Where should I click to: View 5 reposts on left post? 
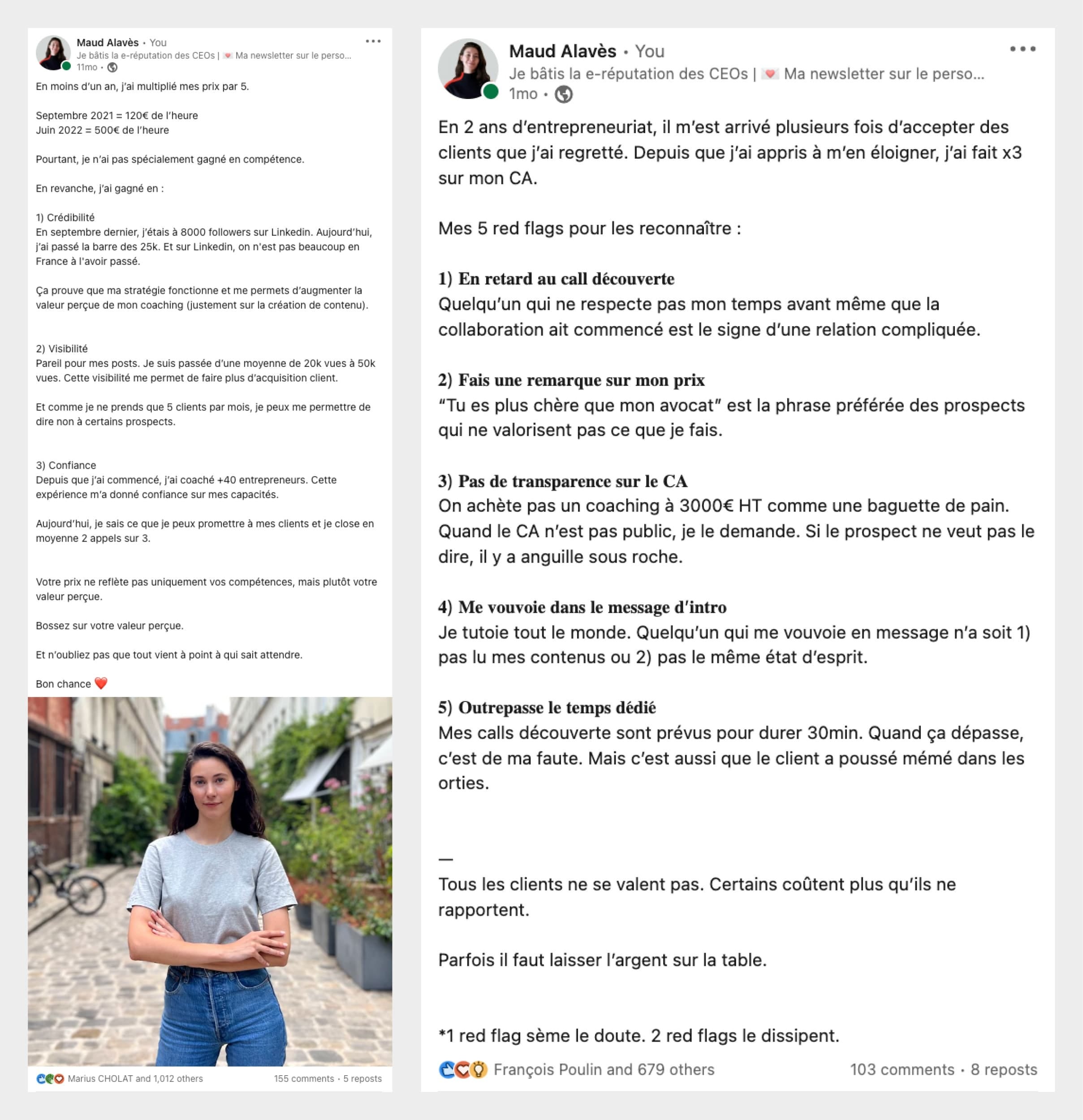click(x=362, y=1079)
